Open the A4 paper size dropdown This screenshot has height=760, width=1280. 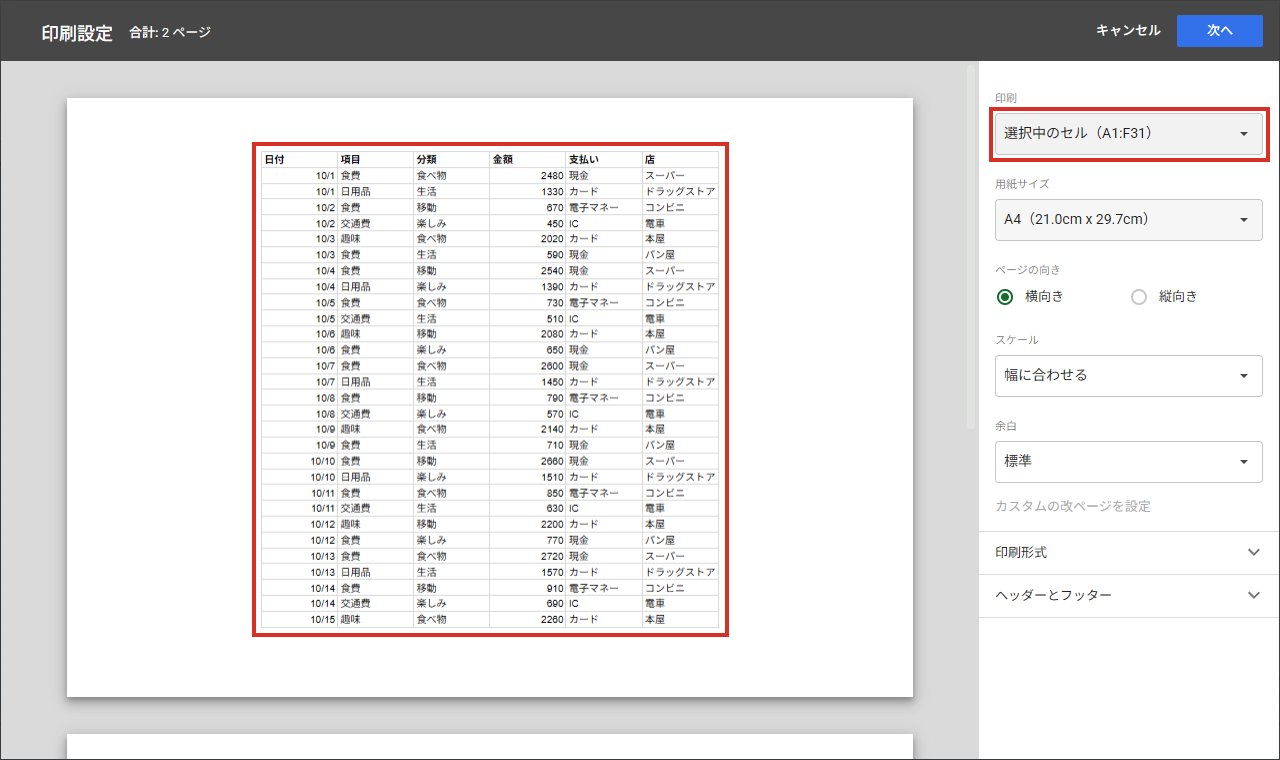click(x=1129, y=219)
